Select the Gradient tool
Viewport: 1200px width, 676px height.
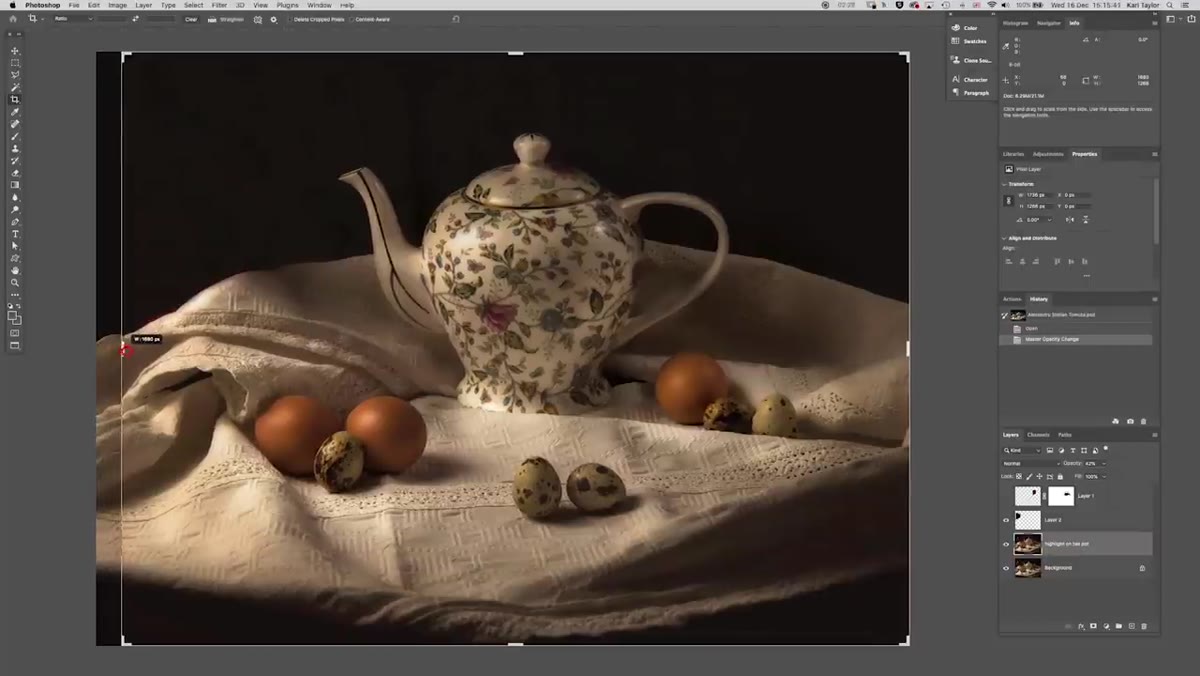point(15,185)
